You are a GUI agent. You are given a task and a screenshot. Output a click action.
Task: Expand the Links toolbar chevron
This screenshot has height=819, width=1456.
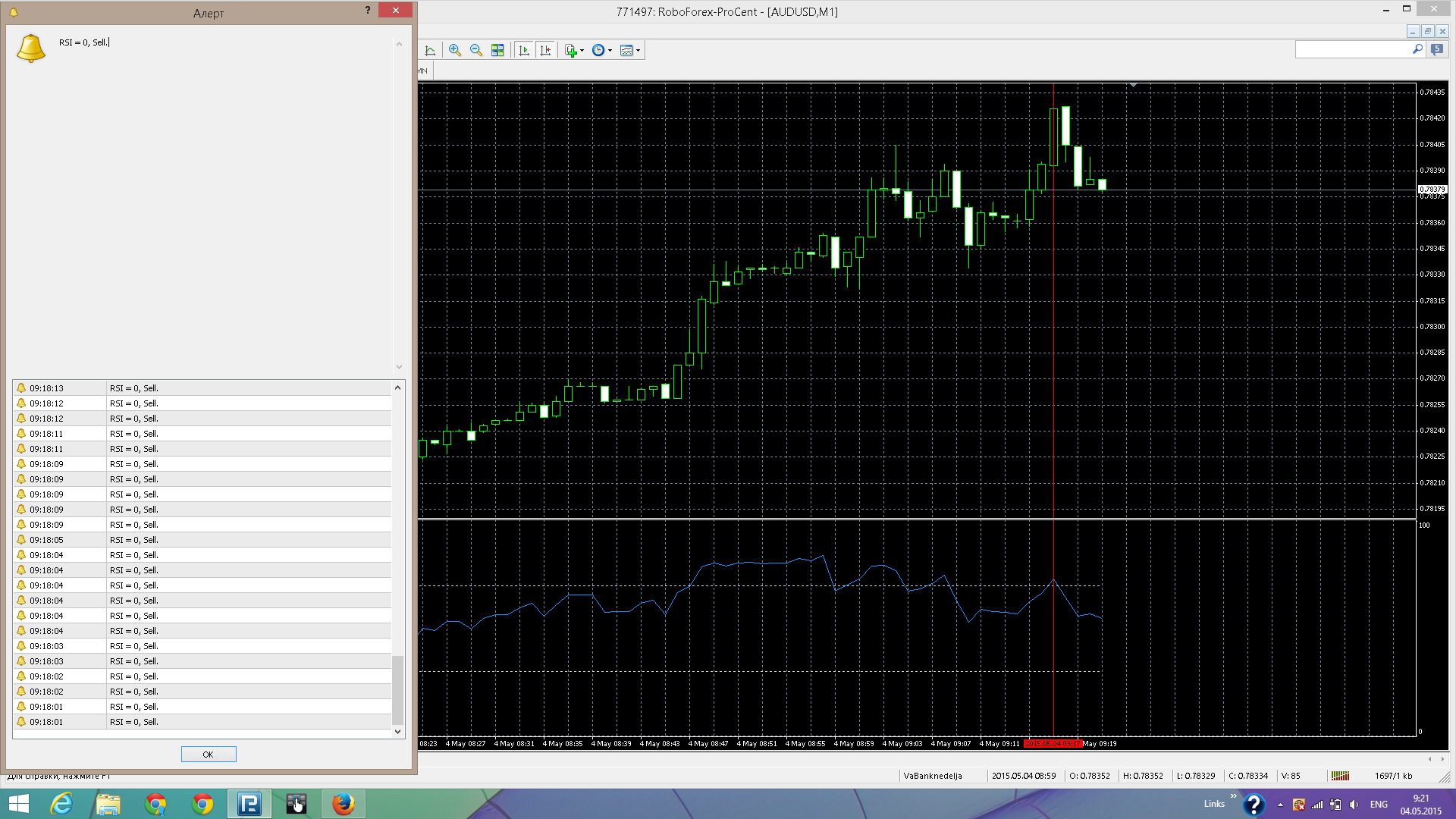click(1234, 796)
